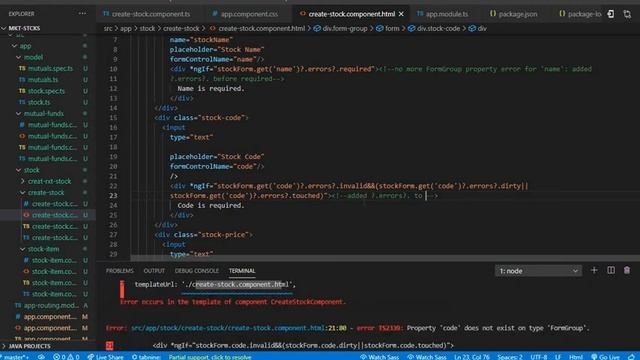Screen dimensions: 640x360
Task: Click Partial support, click to resolve
Action: 210,357
